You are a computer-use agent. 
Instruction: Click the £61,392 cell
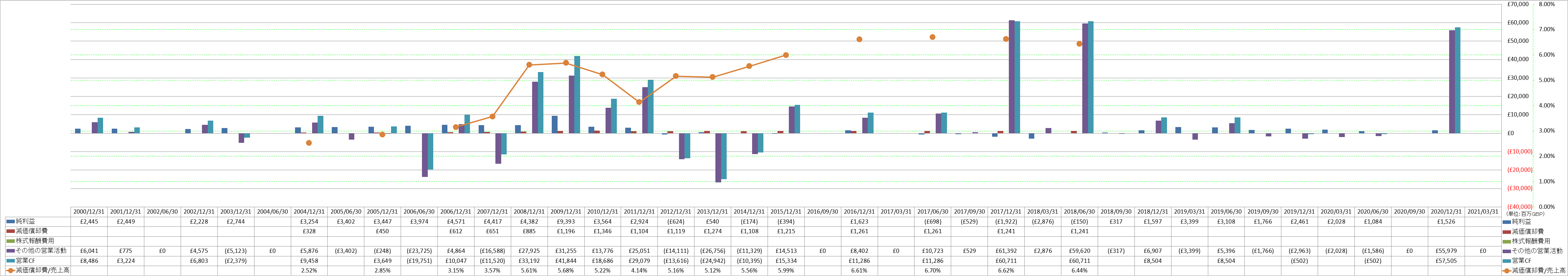1006,251
